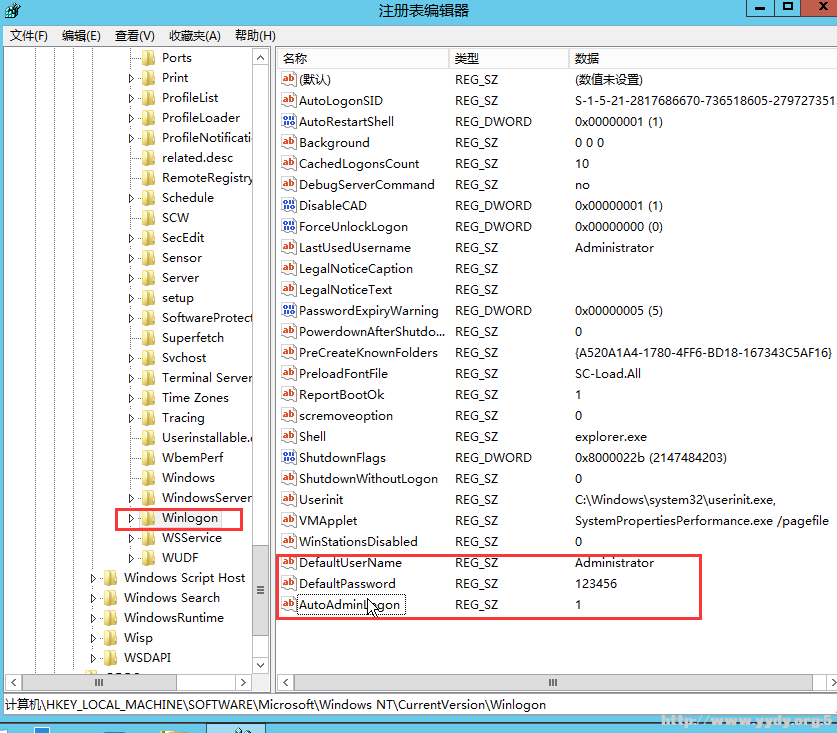Expand the Windows Script Host key
This screenshot has width=837, height=733.
[x=93, y=578]
